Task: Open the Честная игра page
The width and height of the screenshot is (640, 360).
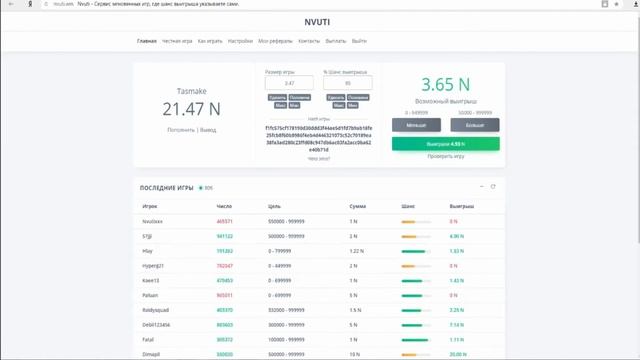Action: point(177,41)
